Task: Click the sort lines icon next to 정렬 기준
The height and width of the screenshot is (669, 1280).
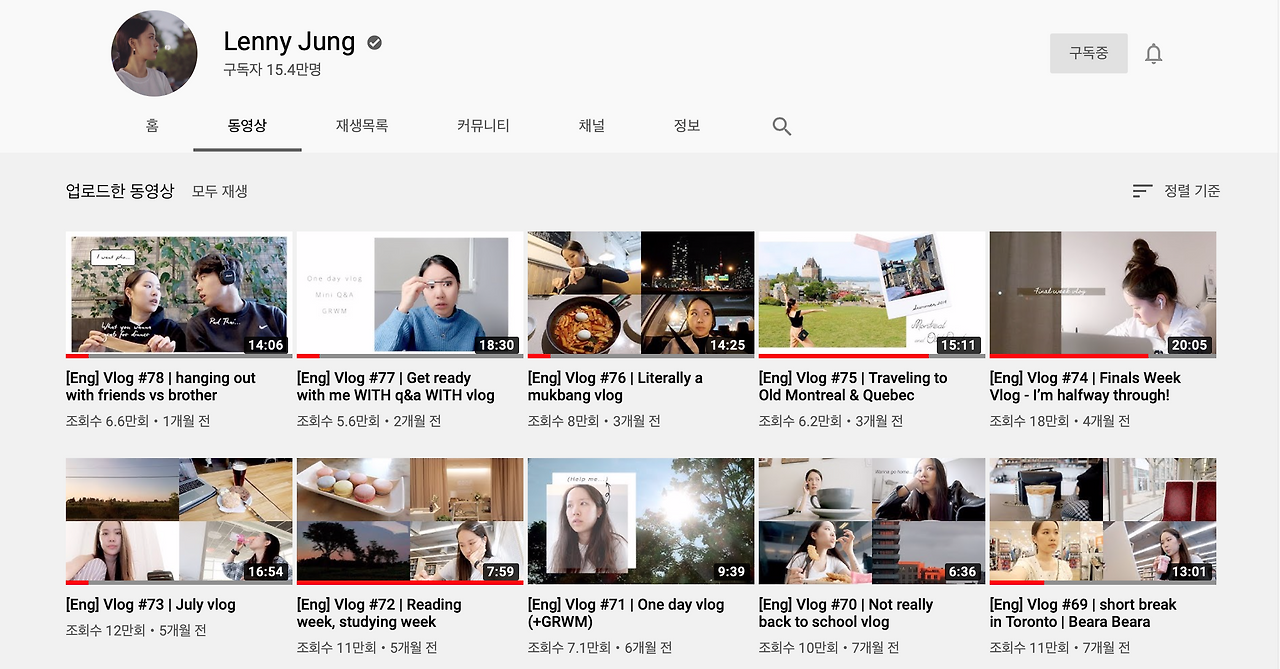Action: 1142,191
